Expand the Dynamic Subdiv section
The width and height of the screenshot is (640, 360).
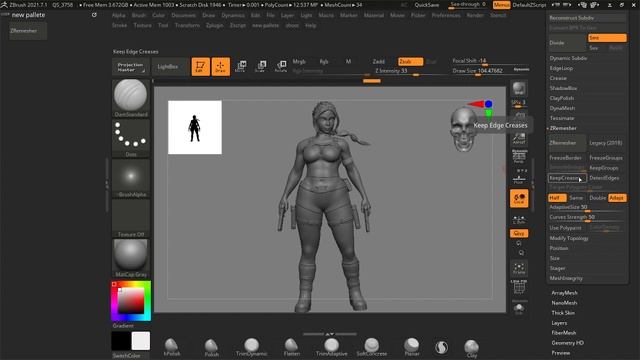pyautogui.click(x=568, y=58)
